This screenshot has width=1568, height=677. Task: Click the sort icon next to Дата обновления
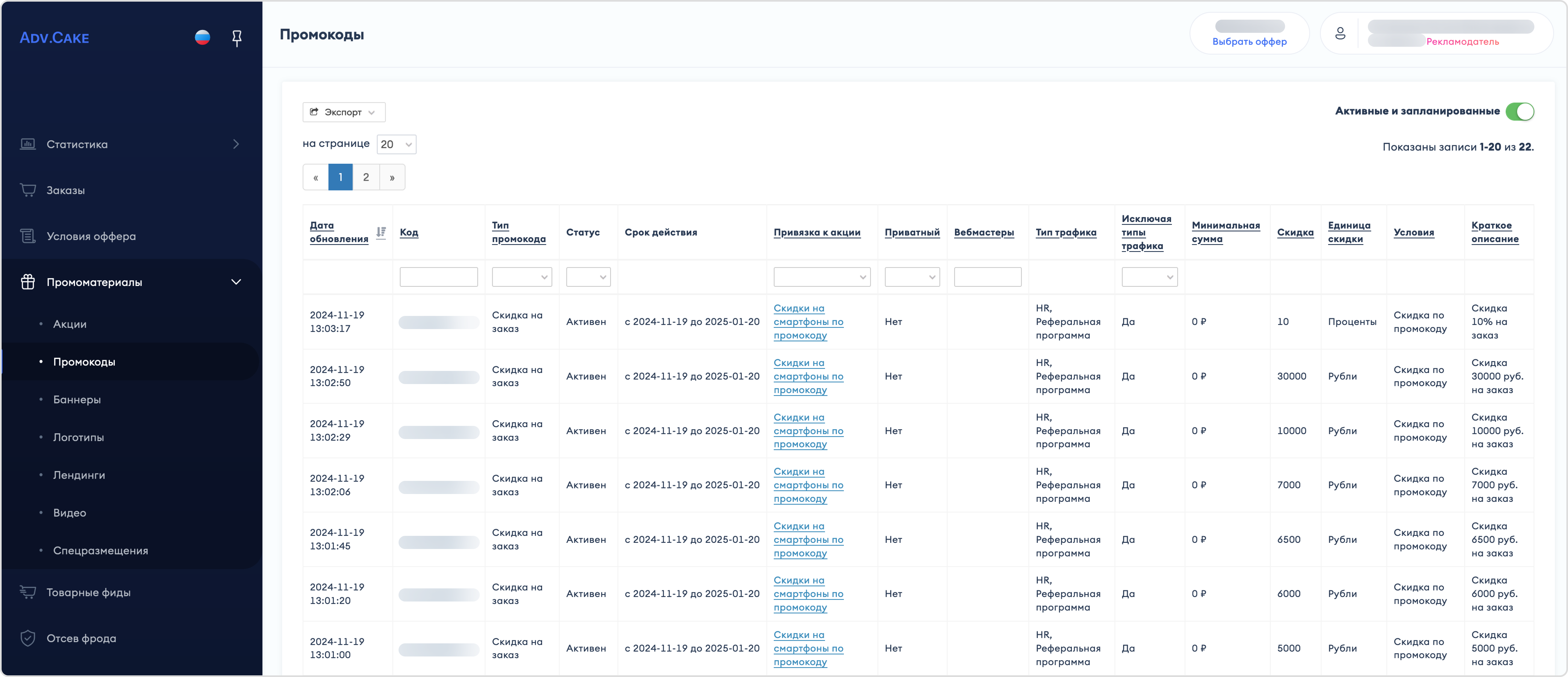(x=381, y=233)
